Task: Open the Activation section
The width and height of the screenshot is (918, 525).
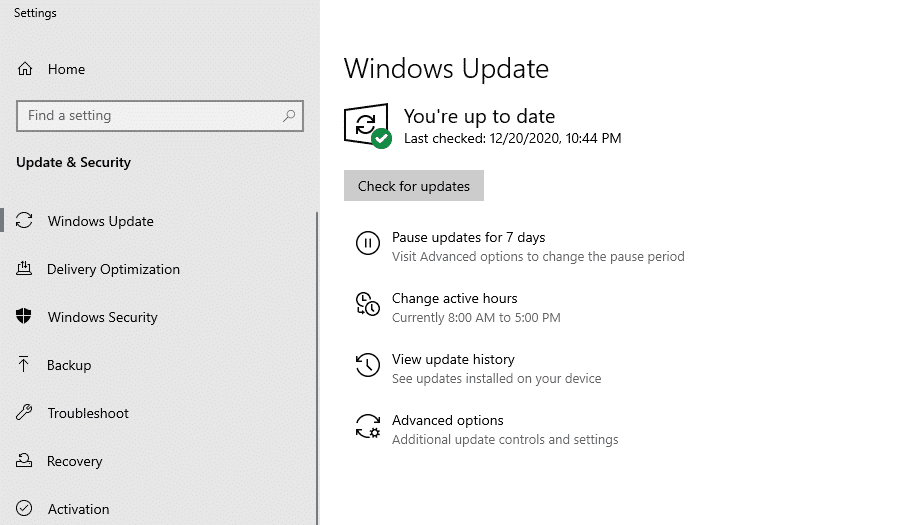Action: [x=78, y=509]
